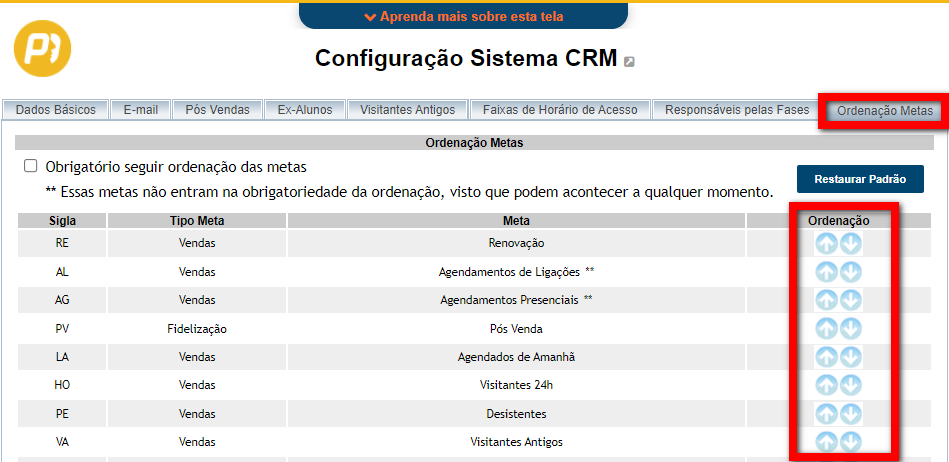Move Agendamentos de Ligações up
949x462 pixels.
pos(827,272)
